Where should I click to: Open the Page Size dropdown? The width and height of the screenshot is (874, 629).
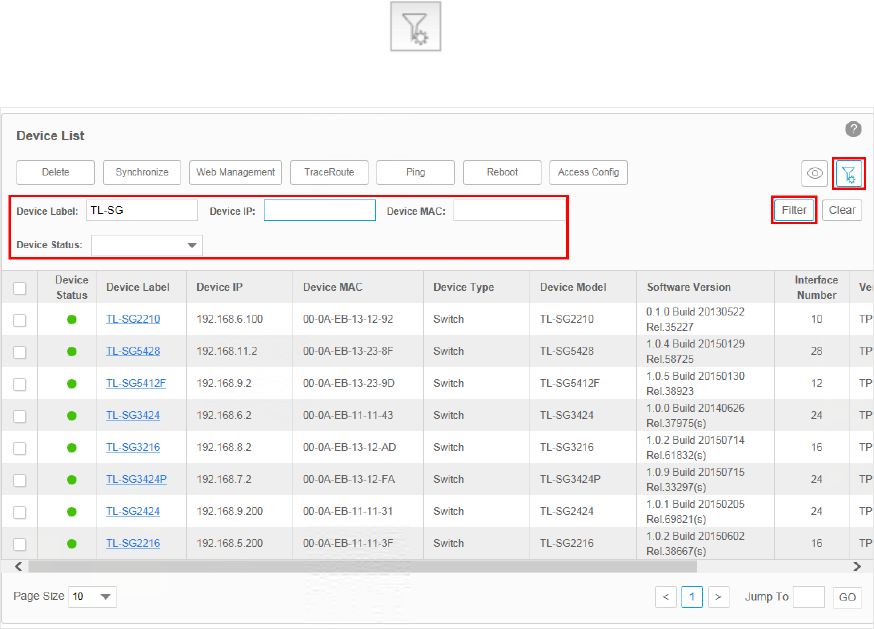pyautogui.click(x=92, y=597)
